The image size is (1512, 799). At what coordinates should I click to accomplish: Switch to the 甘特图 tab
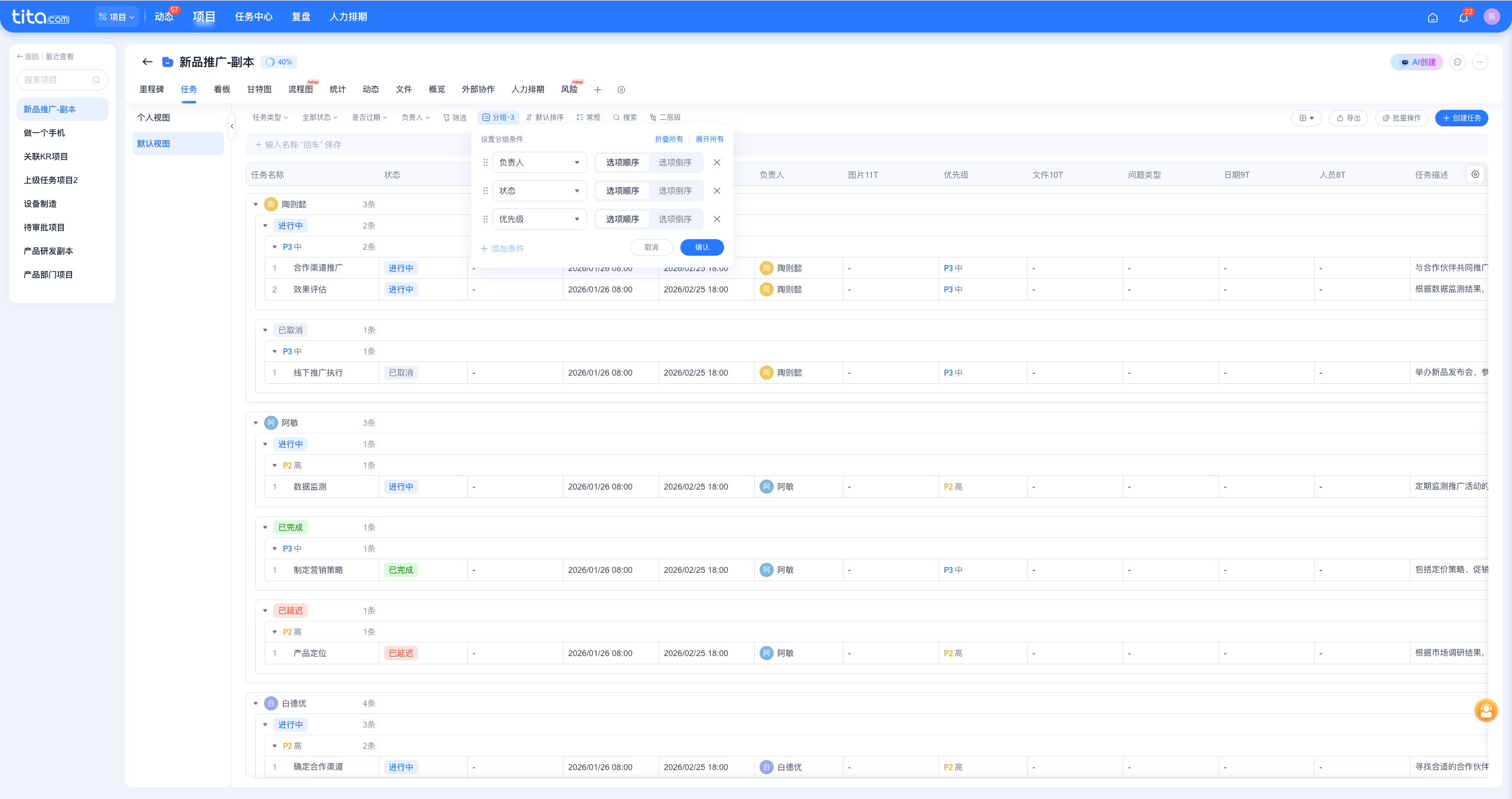coord(259,89)
